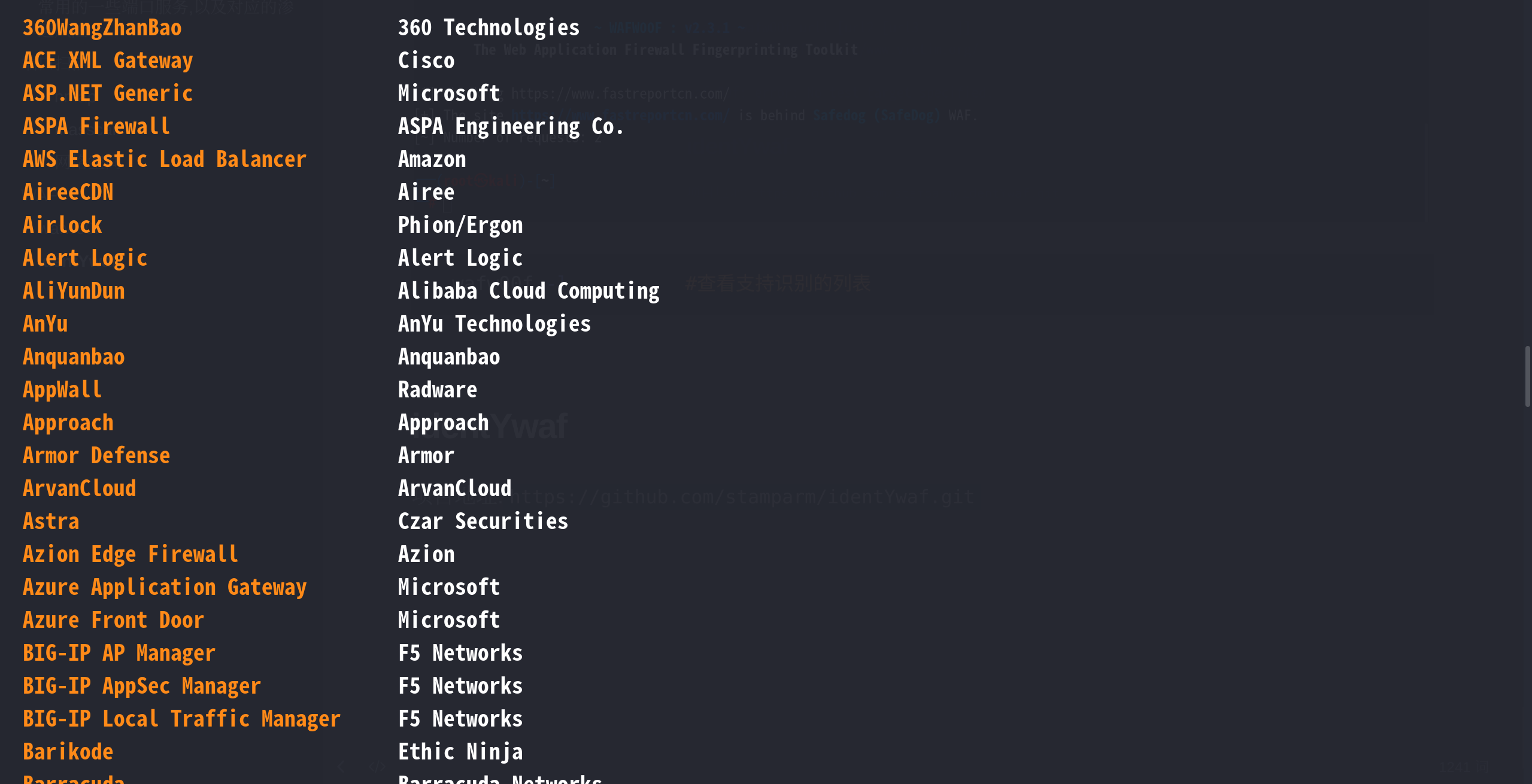This screenshot has height=784, width=1532.
Task: Click Alibaba Cloud Computing vendor text
Action: (529, 291)
